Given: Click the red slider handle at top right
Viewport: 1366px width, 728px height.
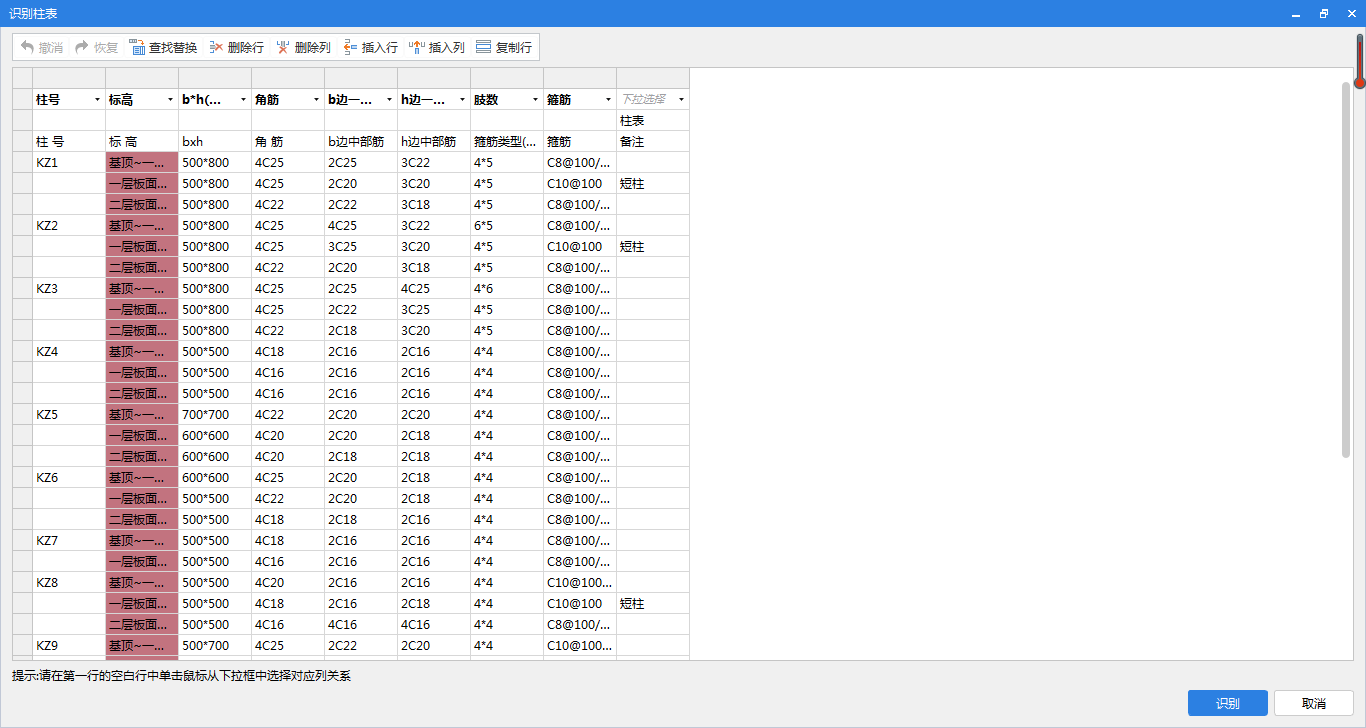Looking at the screenshot, I should click(1360, 83).
